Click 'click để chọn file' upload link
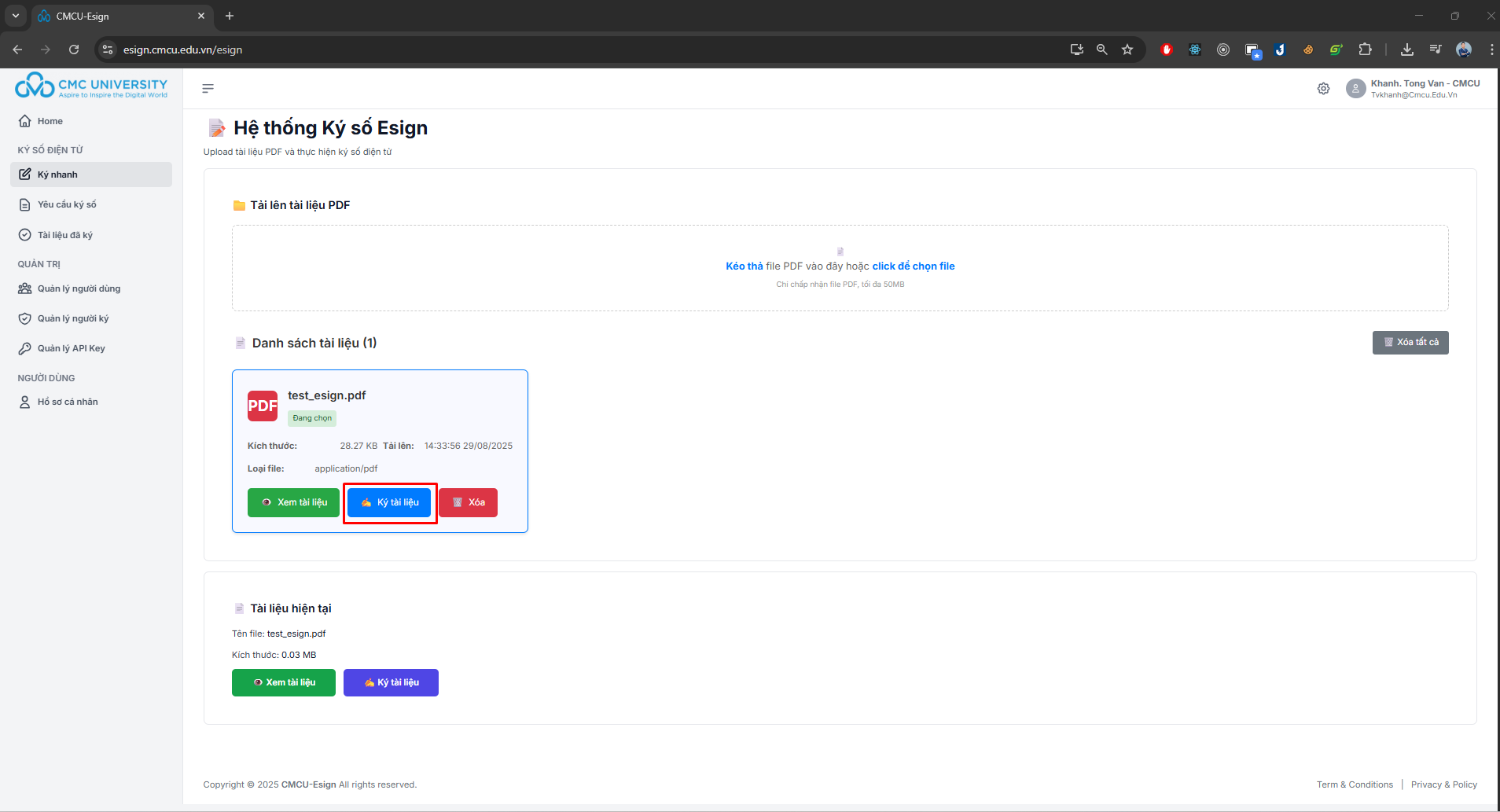The image size is (1500, 812). tap(913, 266)
